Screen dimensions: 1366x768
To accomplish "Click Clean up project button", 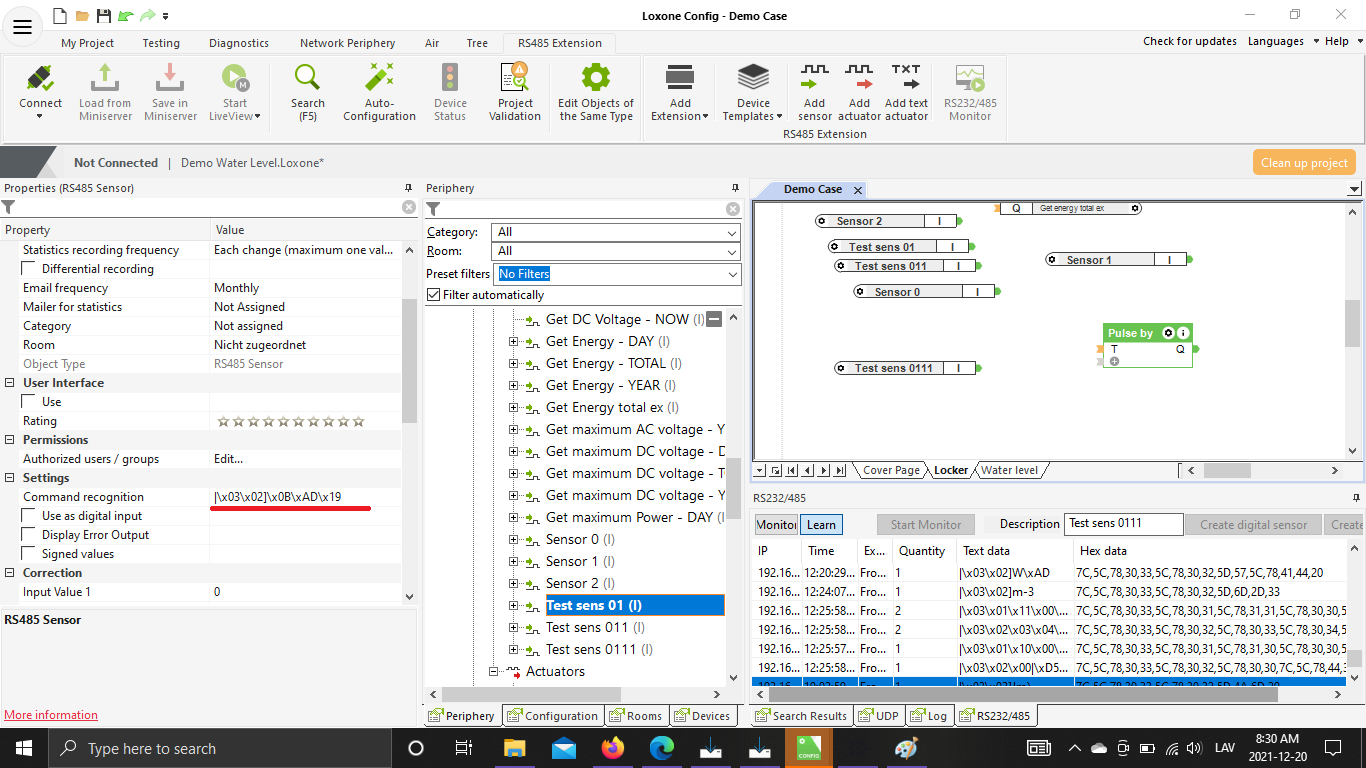I will coord(1304,163).
